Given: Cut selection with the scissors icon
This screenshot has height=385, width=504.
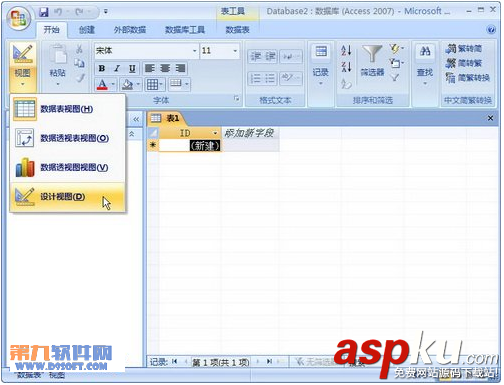Looking at the screenshot, I should [79, 50].
